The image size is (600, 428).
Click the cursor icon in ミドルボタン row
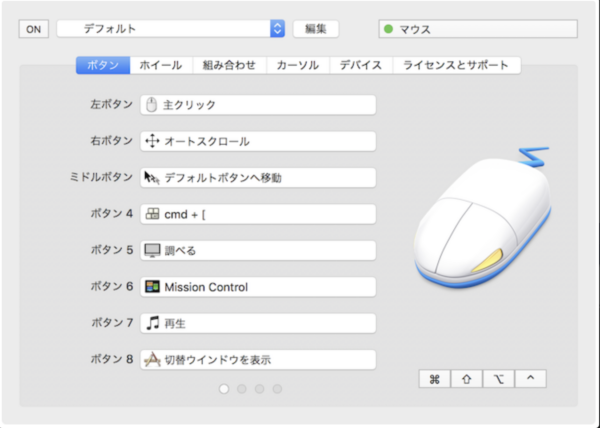coord(152,178)
